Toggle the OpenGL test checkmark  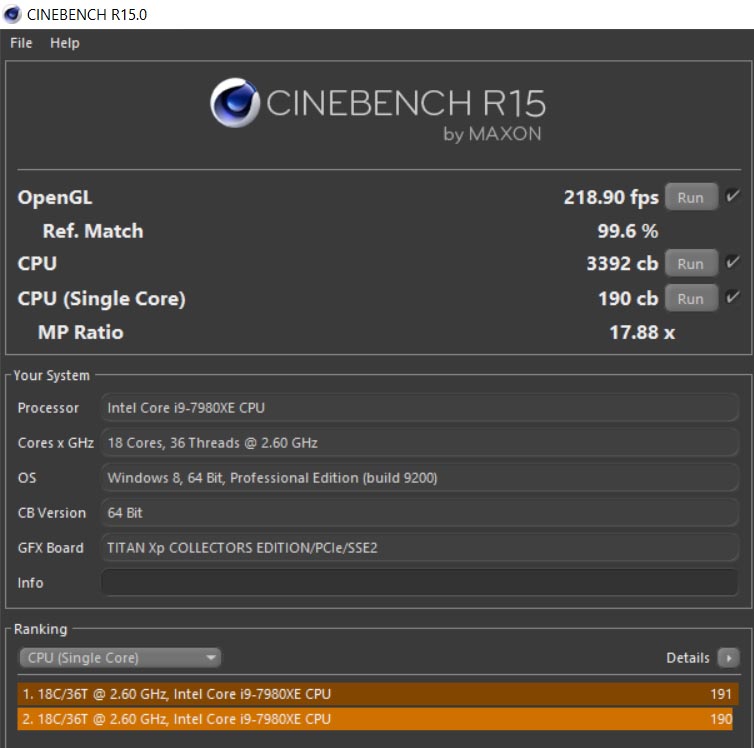(x=732, y=196)
